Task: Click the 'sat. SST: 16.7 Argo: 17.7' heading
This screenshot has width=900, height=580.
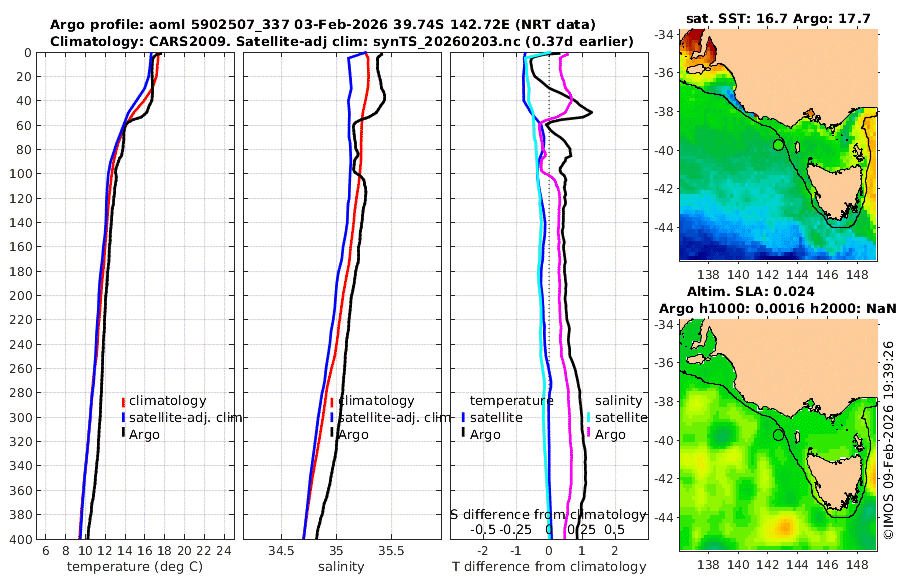Action: coord(778,19)
